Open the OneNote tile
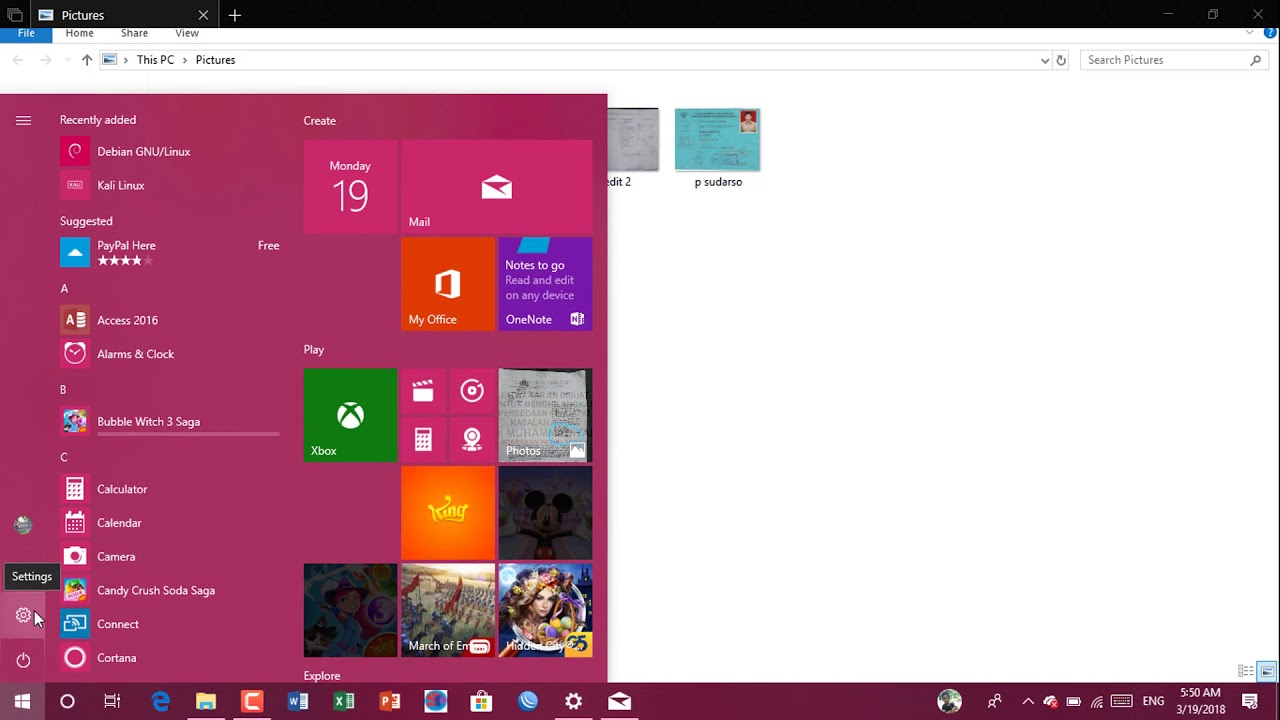 click(x=545, y=284)
